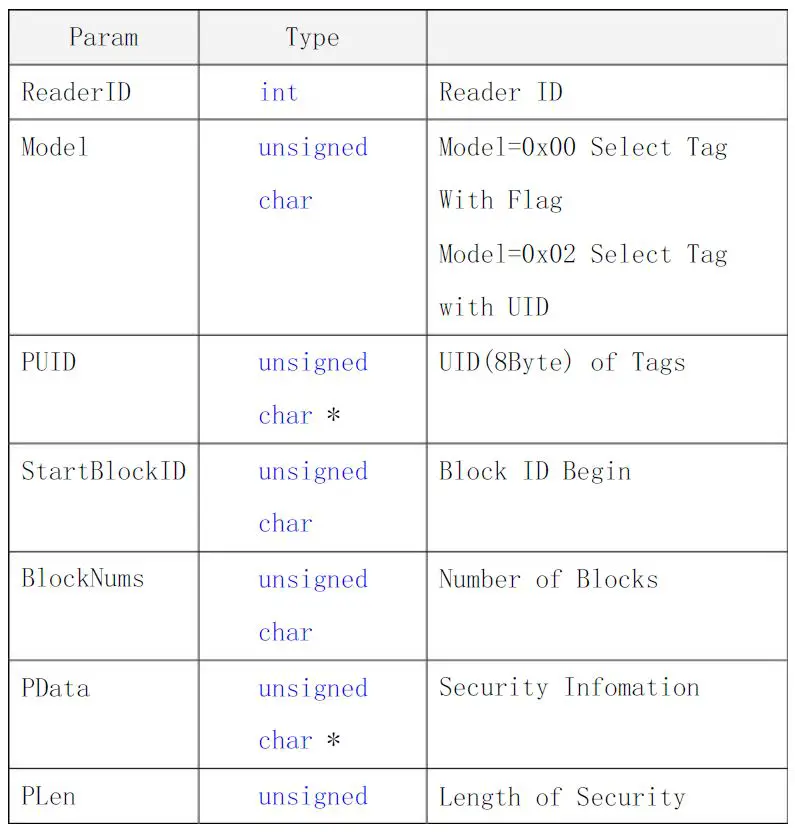
Task: Select the StartBlockID parameter name
Action: click(x=103, y=471)
